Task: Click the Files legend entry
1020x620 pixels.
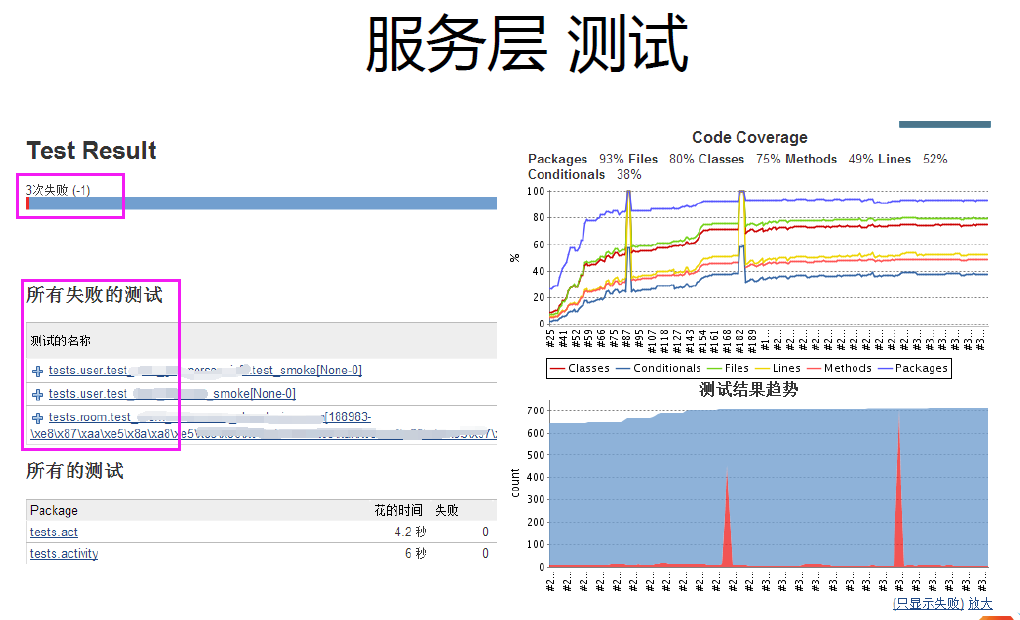Action: [727, 368]
